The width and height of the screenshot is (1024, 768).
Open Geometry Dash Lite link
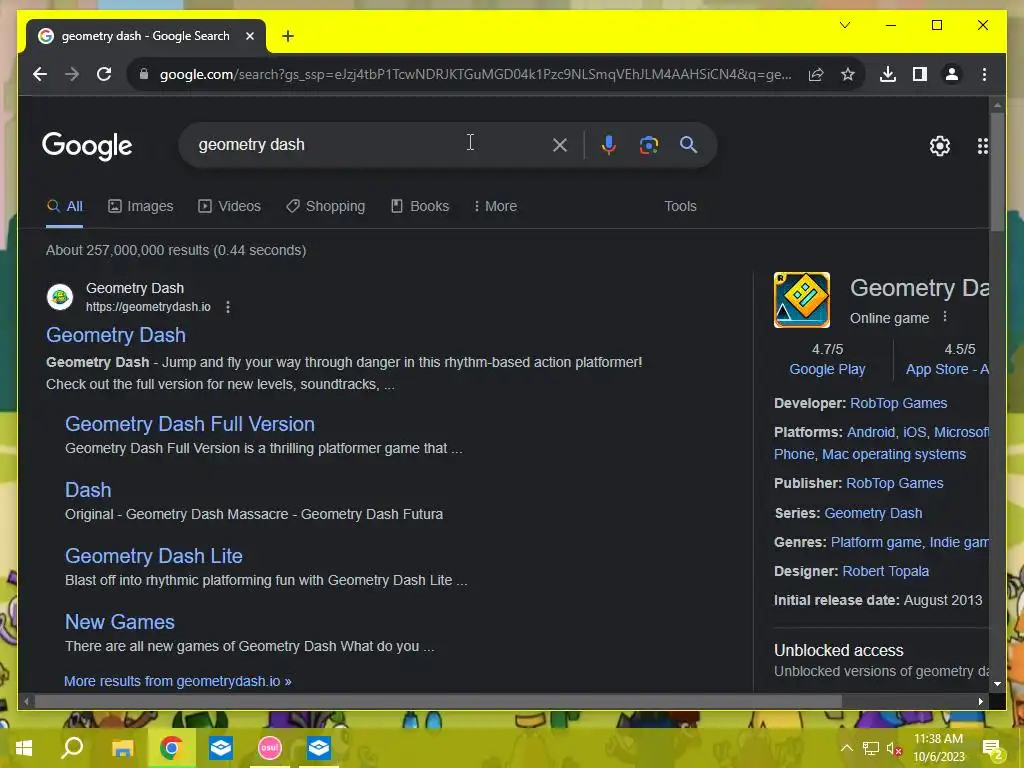click(x=153, y=556)
